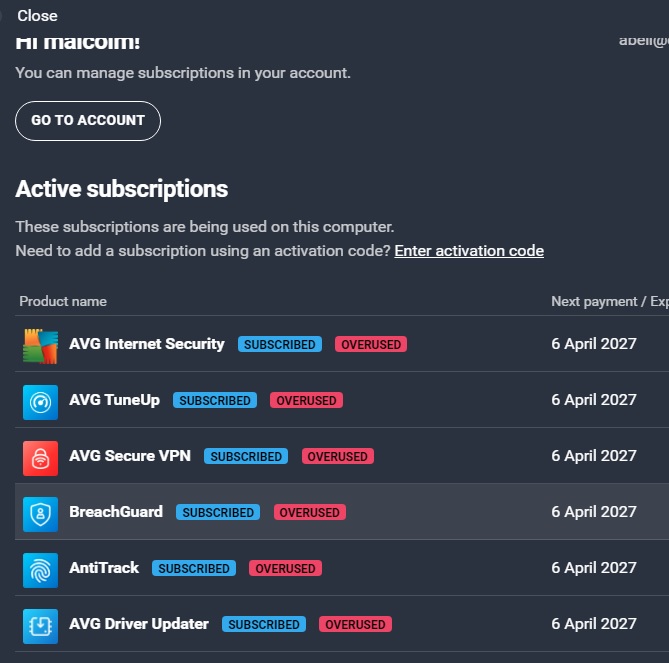Click the AntiTrack fingerprint icon
This screenshot has height=663, width=669.
coord(40,570)
